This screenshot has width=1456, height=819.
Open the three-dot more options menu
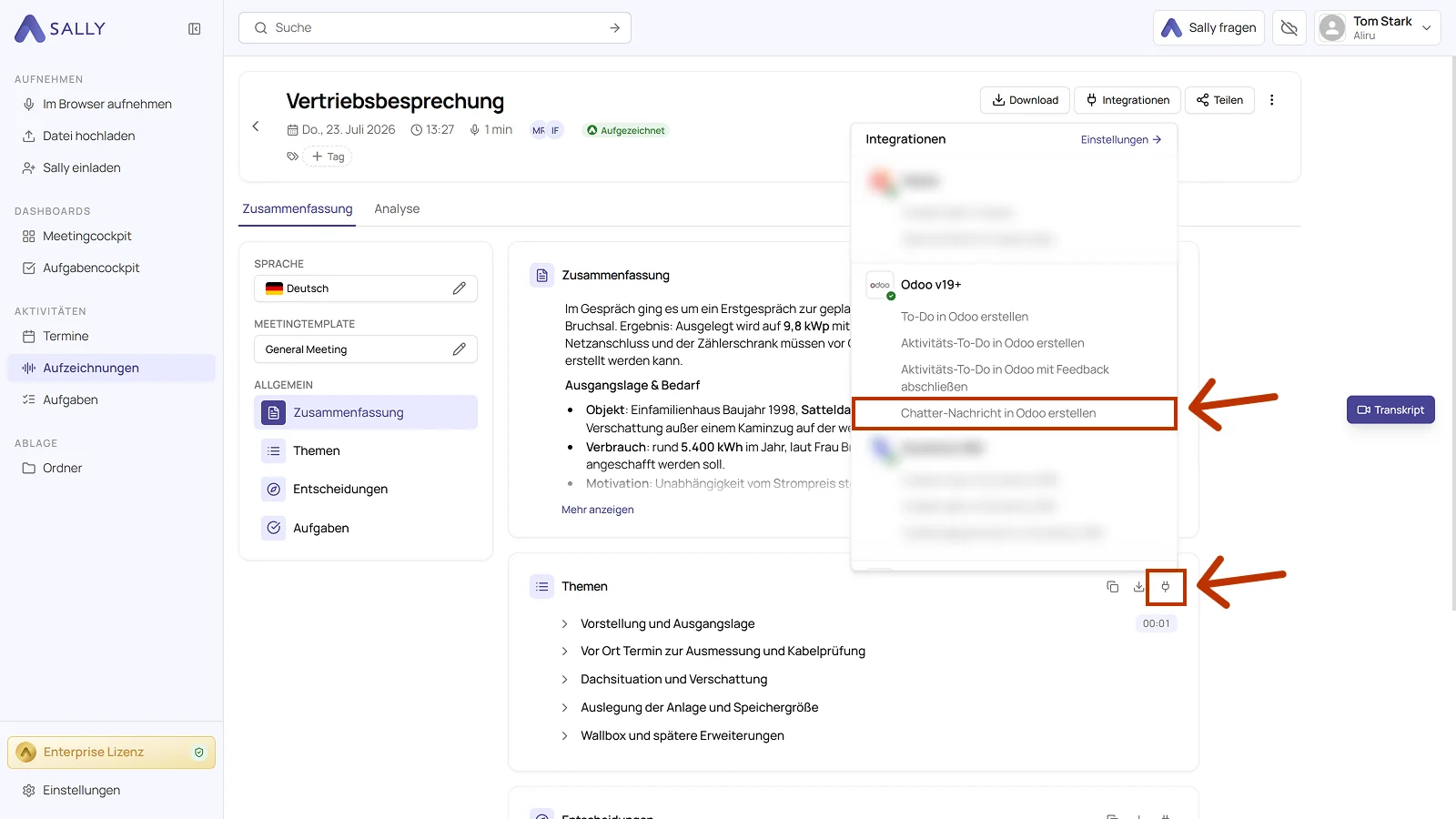[1272, 100]
